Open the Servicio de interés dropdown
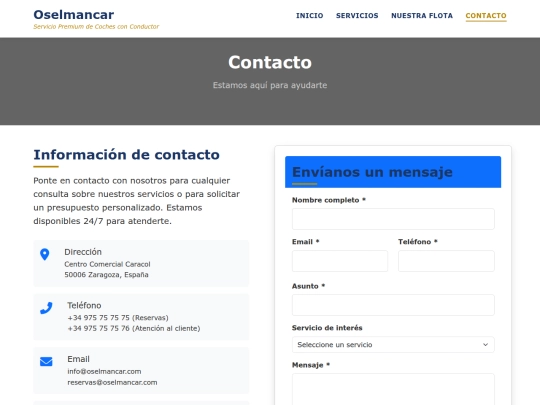540x405 pixels. [x=393, y=344]
